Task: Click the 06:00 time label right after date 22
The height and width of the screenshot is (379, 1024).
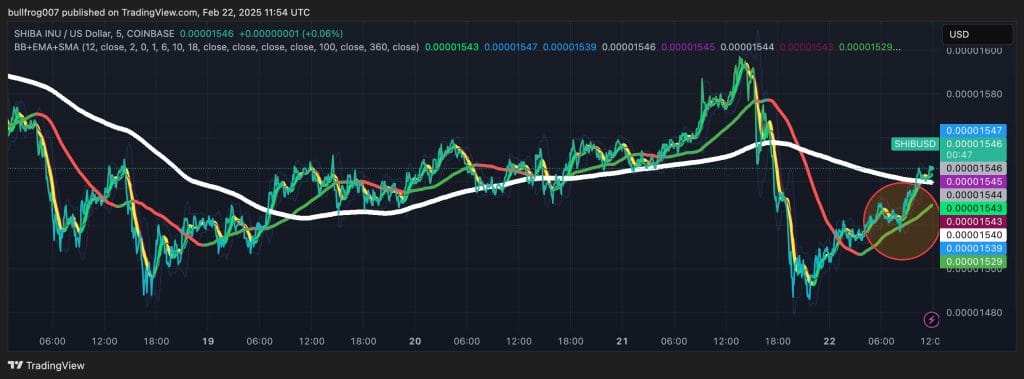Action: 881,341
